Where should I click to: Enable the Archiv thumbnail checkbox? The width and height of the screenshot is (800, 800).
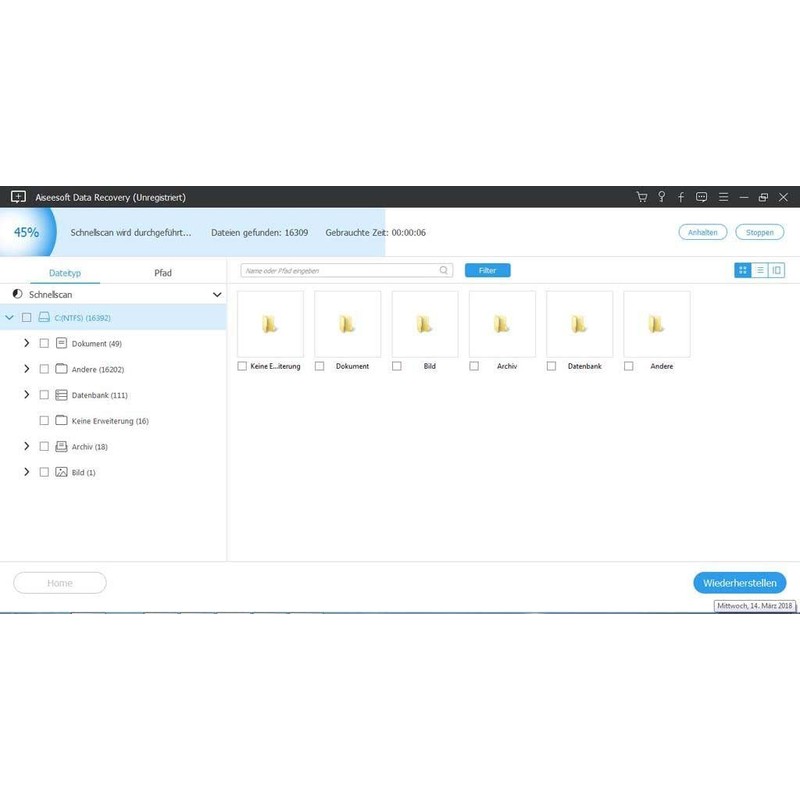point(473,366)
